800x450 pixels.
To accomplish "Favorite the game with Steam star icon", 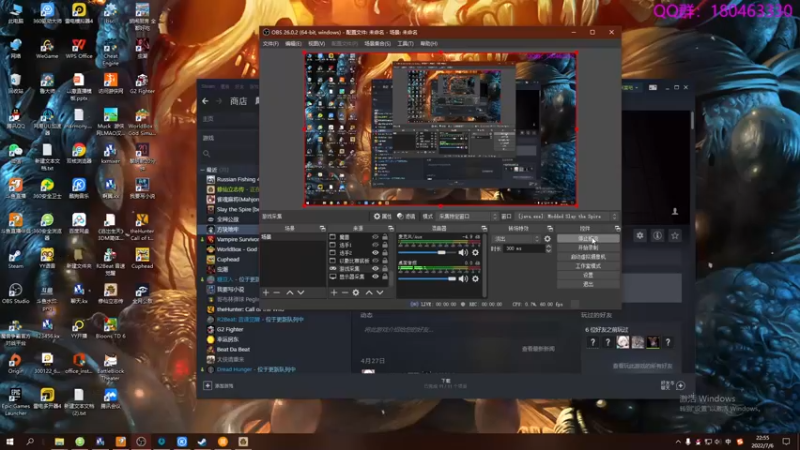I will click(674, 235).
